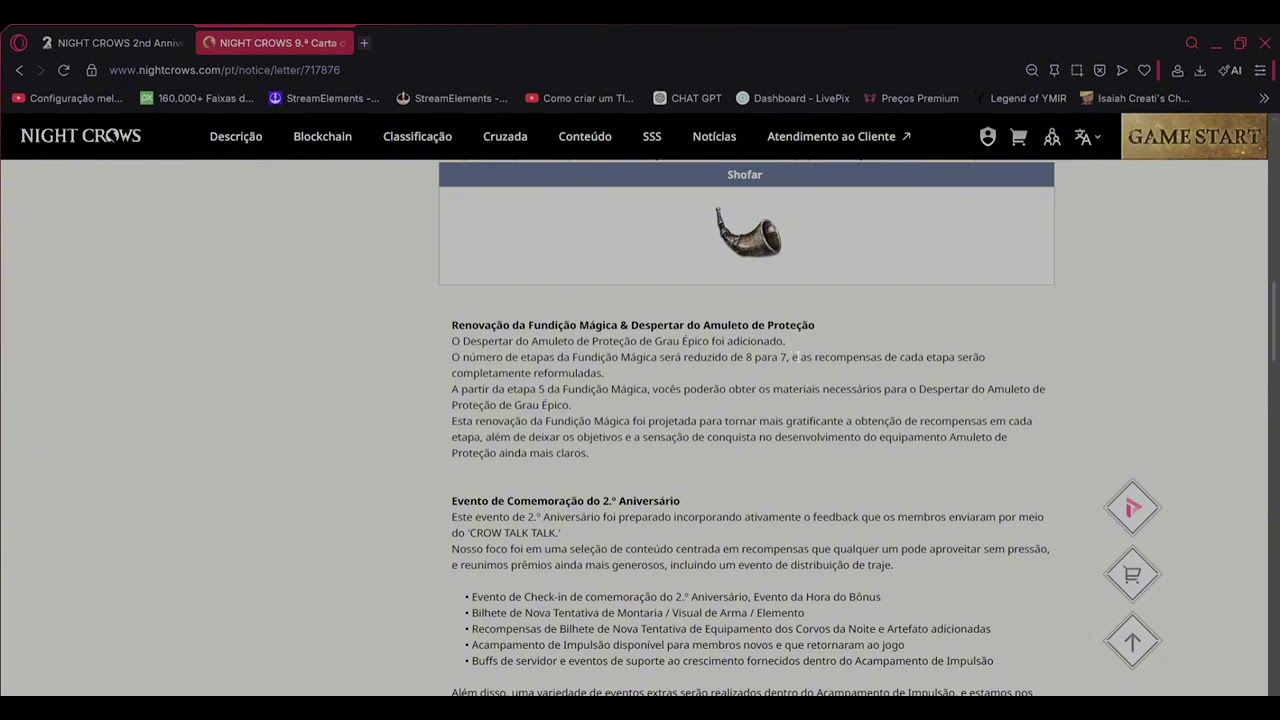Open a new browser tab
Image resolution: width=1280 pixels, height=720 pixels.
click(x=364, y=43)
